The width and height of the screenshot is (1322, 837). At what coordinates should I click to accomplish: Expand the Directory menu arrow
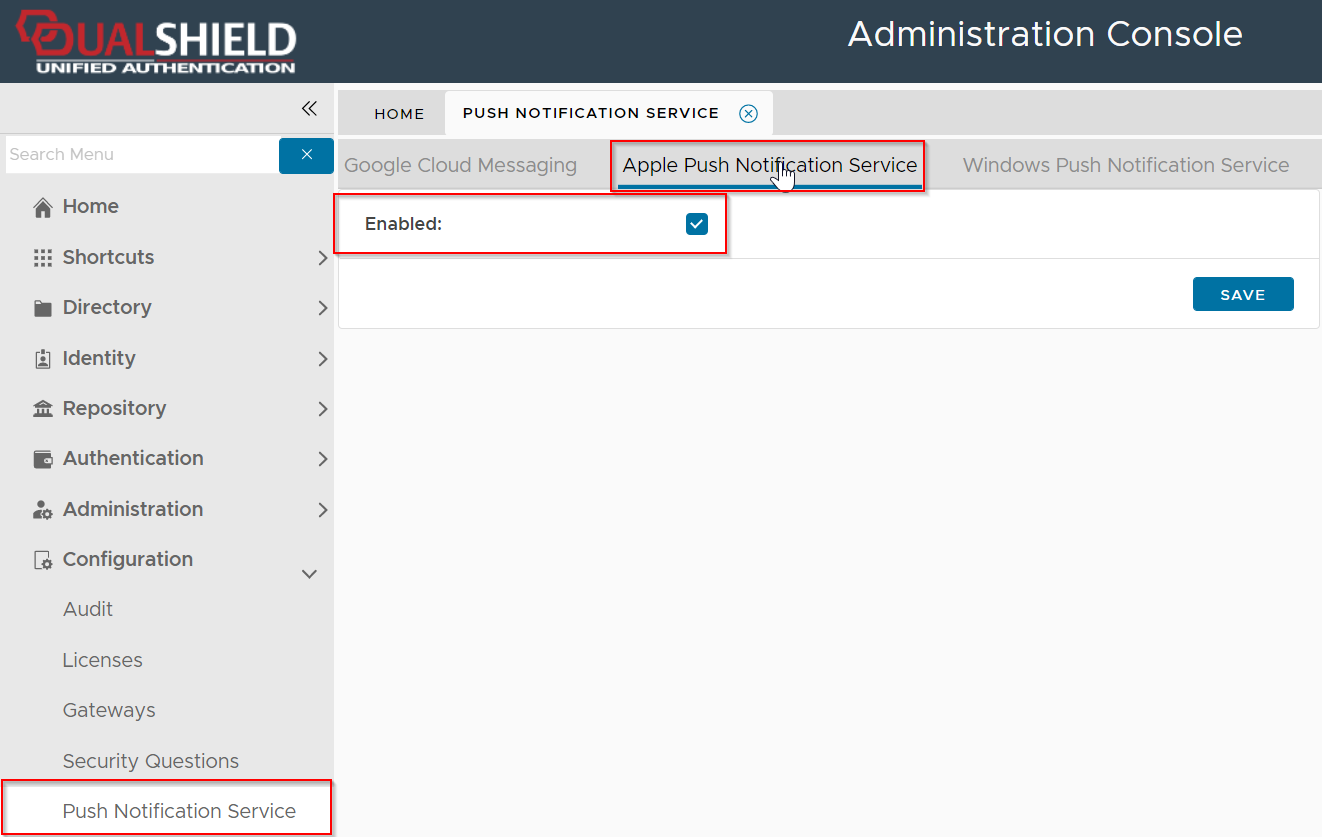point(322,308)
